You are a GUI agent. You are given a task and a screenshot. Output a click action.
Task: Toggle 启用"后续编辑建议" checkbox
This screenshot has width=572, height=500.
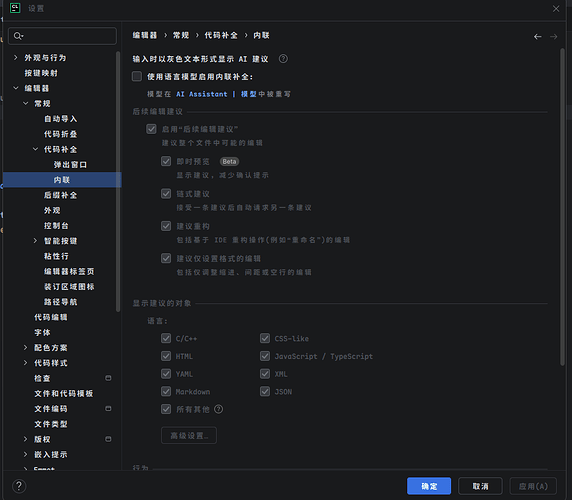tap(151, 129)
